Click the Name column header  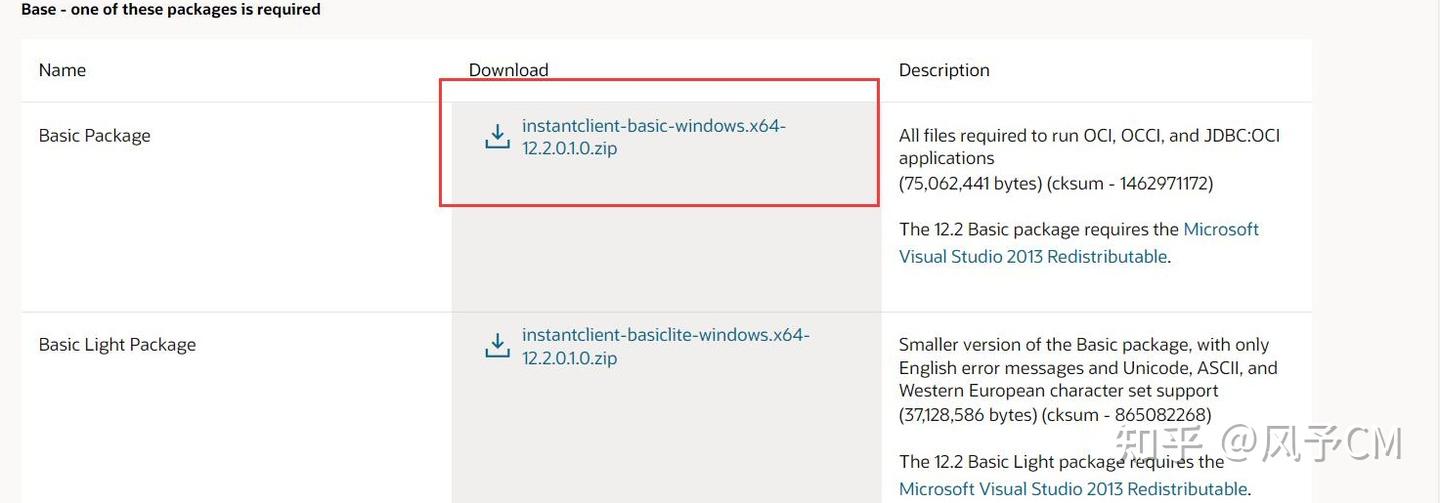pos(62,70)
